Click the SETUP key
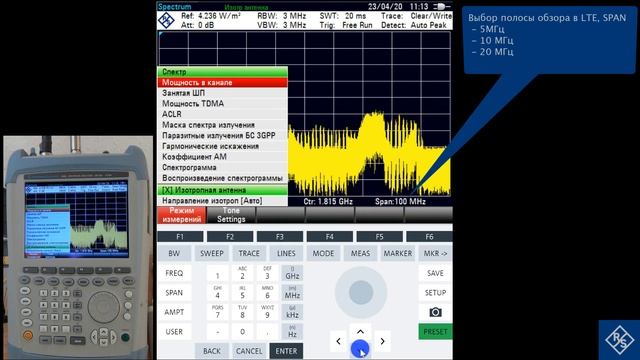Screen dimensions: 640x360 coord(435,293)
